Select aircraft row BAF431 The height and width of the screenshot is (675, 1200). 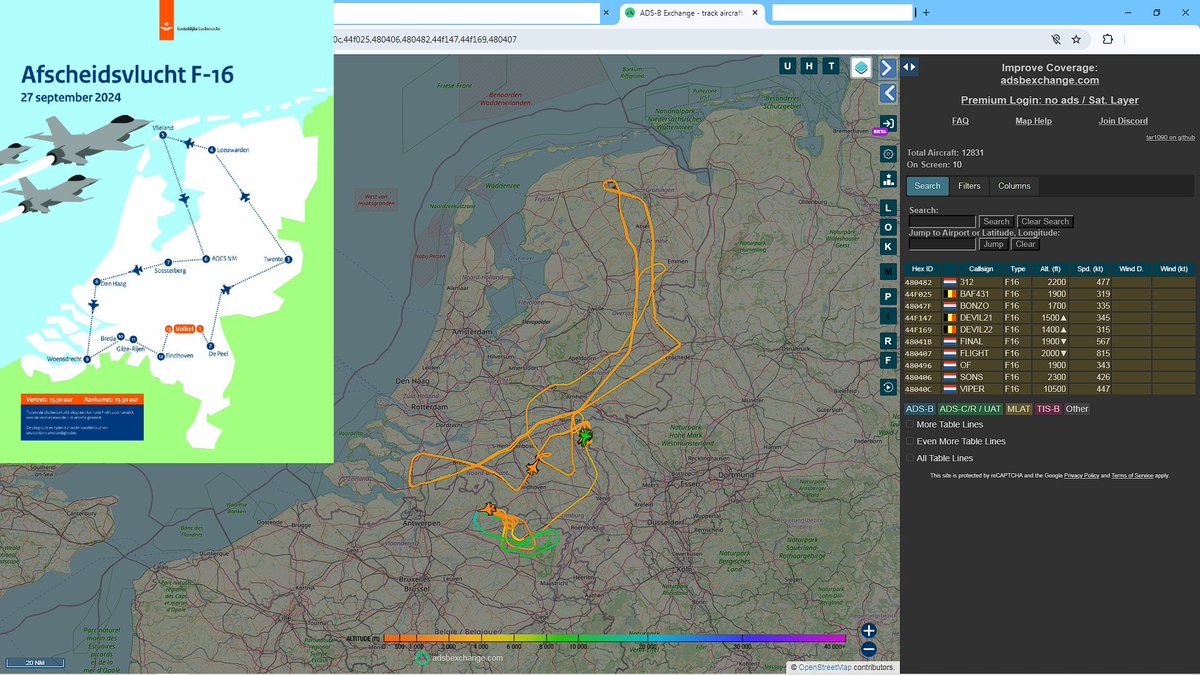(x=1049, y=294)
